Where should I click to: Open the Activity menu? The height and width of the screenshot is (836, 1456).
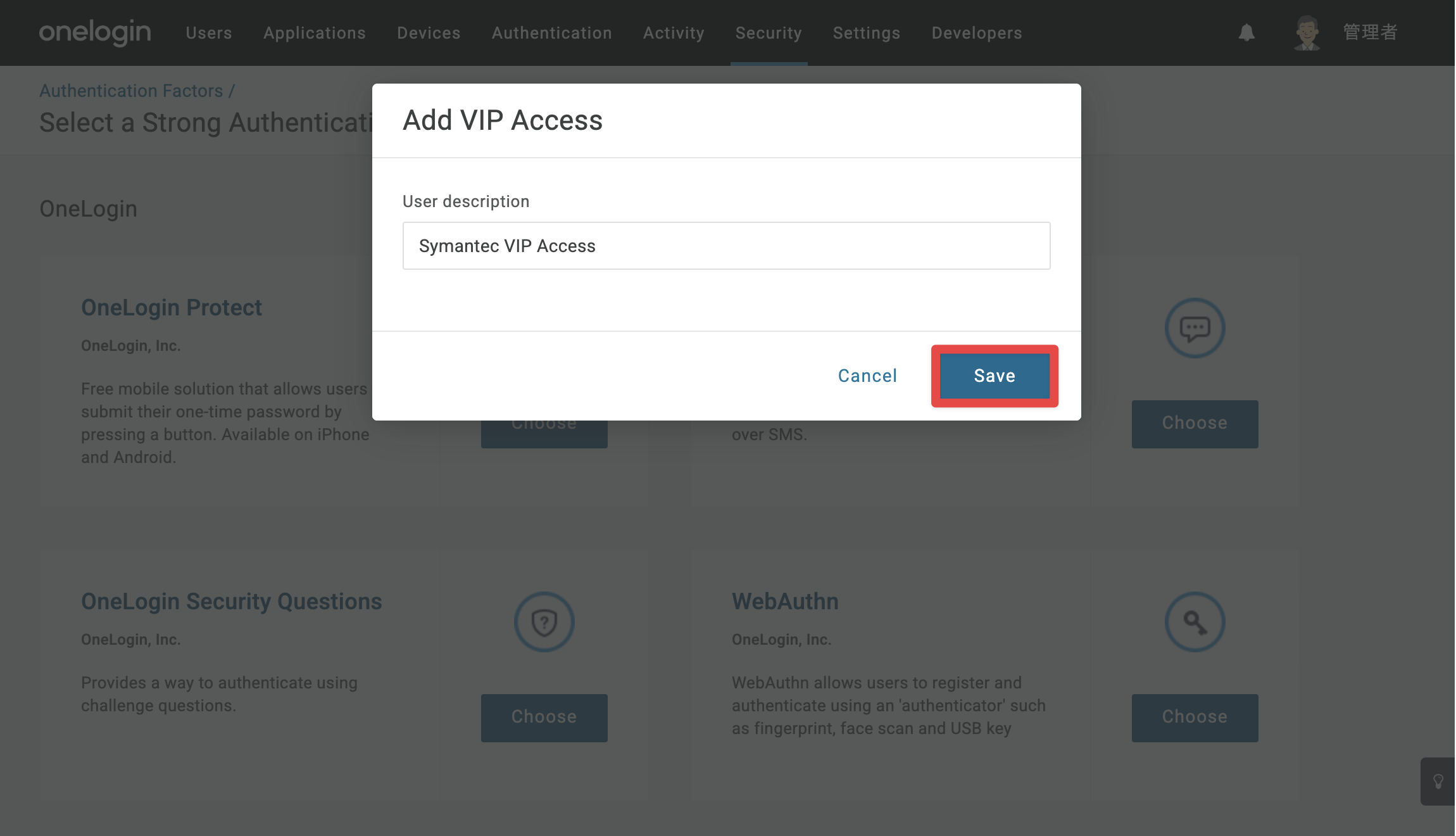pyautogui.click(x=674, y=33)
